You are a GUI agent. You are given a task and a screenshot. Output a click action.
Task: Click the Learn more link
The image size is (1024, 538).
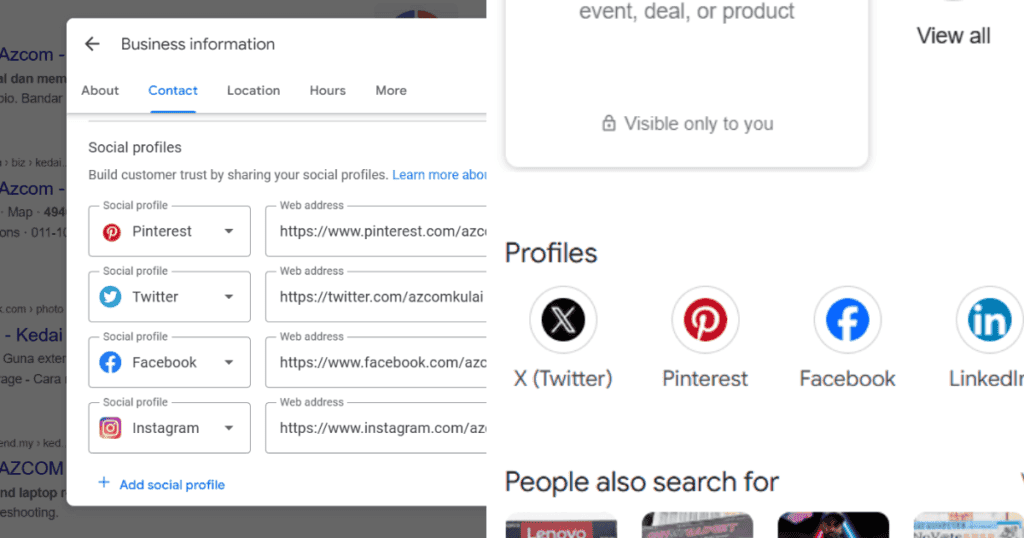(439, 175)
